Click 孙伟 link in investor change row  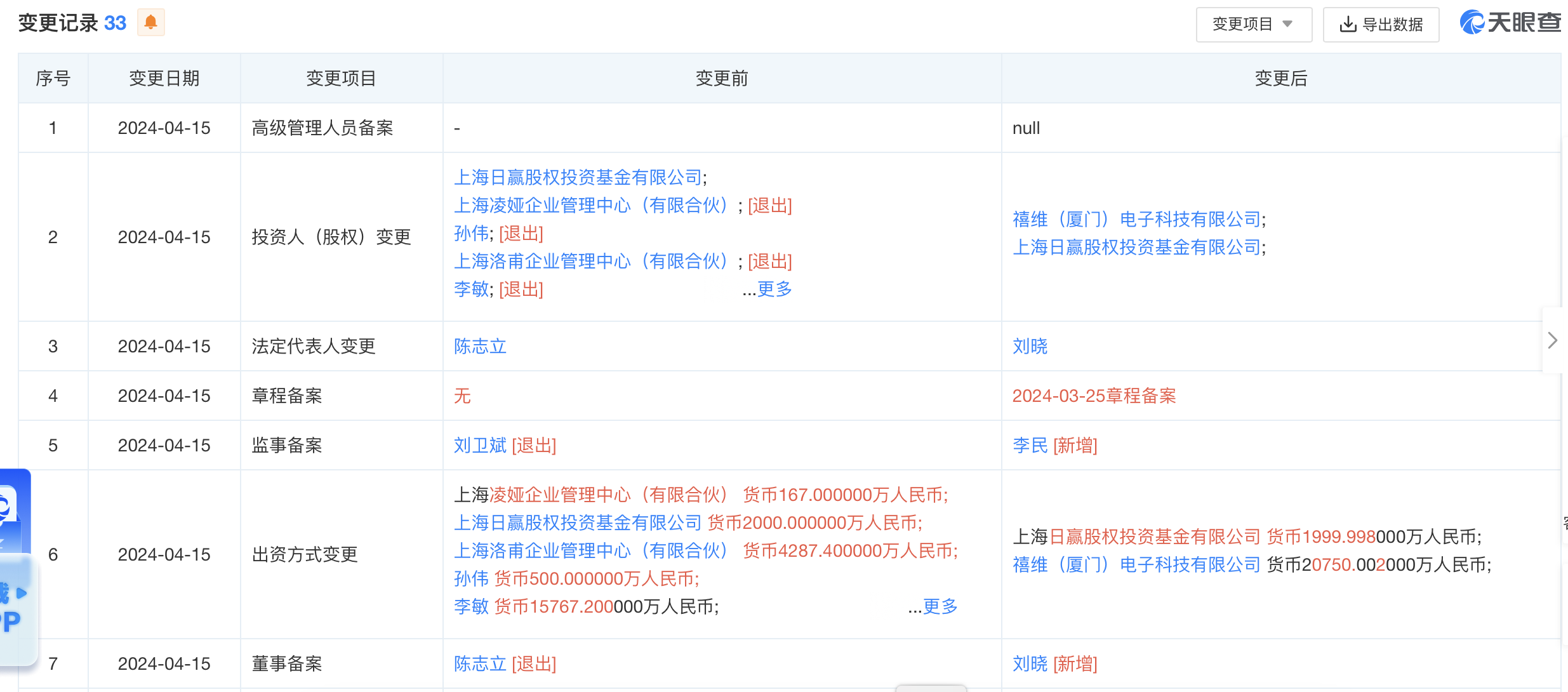pos(471,234)
